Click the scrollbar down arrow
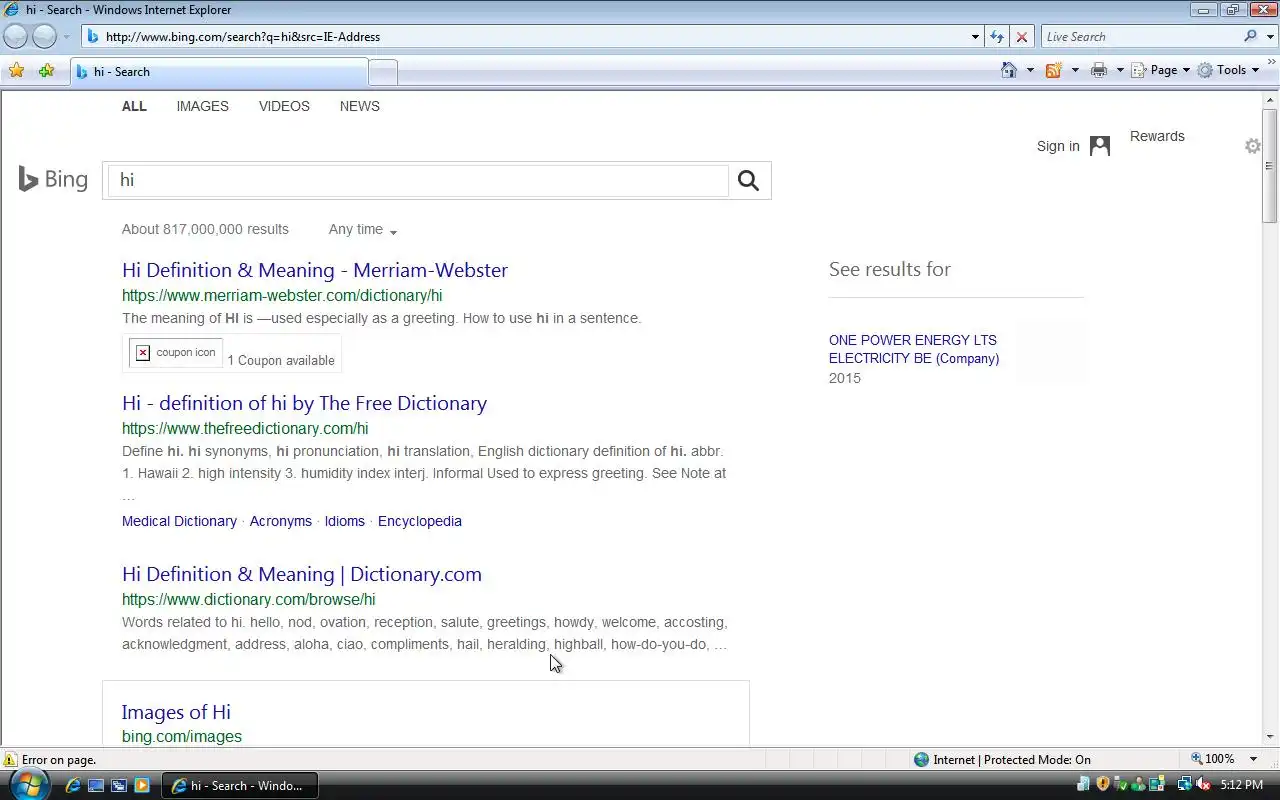Image resolution: width=1280 pixels, height=800 pixels. click(1270, 738)
